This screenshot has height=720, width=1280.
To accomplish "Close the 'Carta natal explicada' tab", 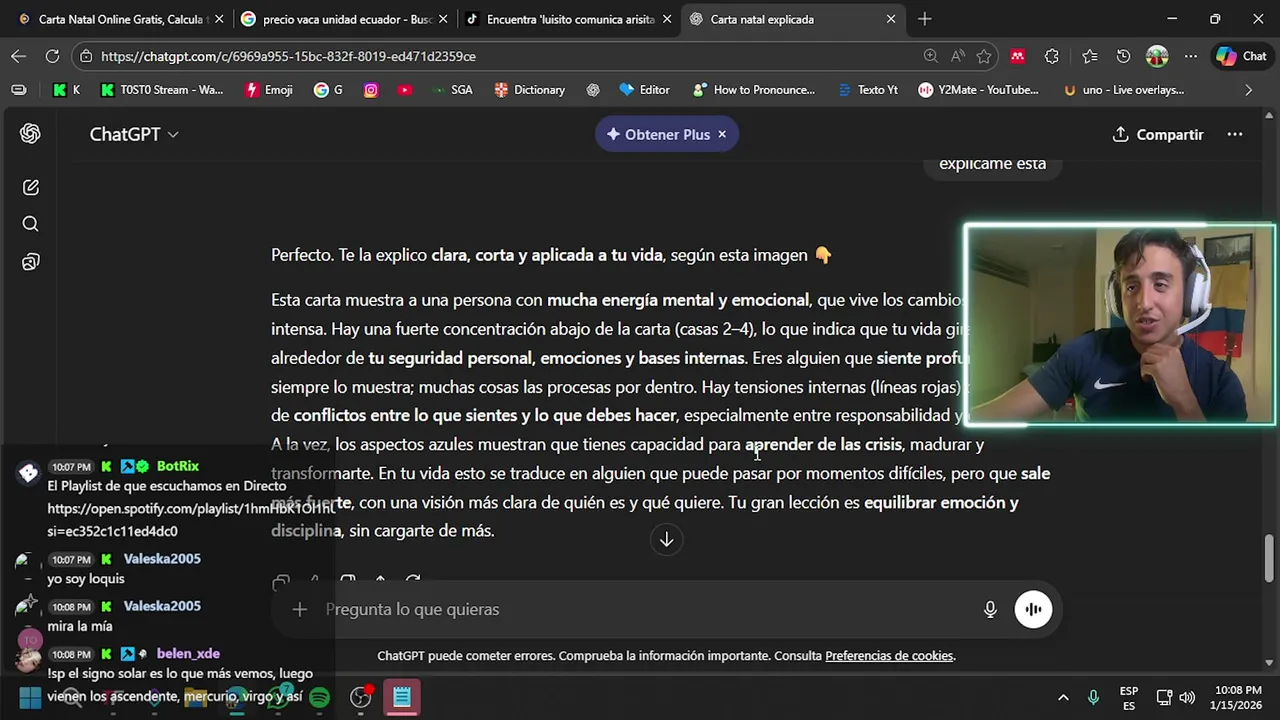I will point(891,19).
